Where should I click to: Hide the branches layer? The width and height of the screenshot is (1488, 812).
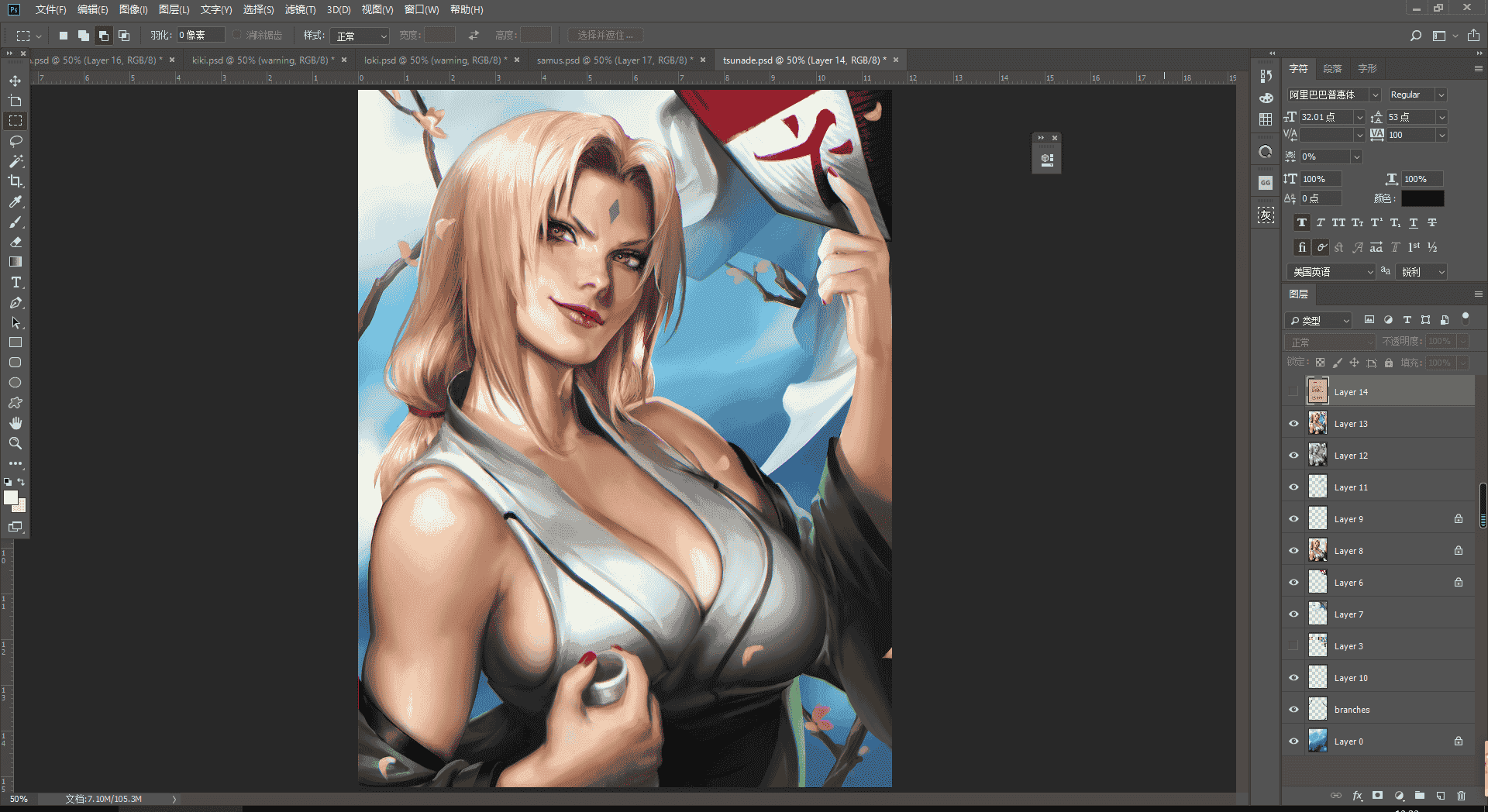click(x=1293, y=710)
